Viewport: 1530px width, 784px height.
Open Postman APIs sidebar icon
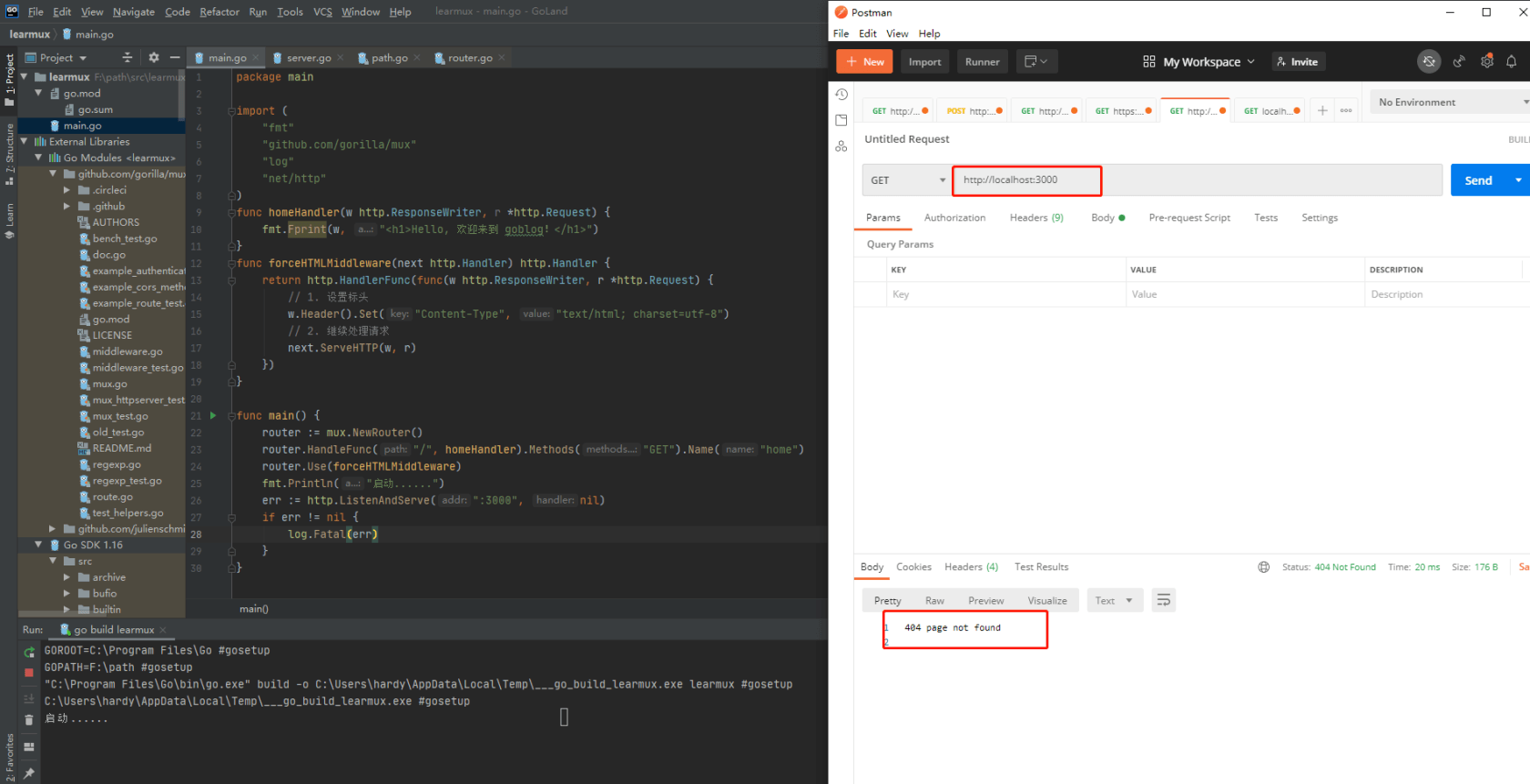click(841, 146)
